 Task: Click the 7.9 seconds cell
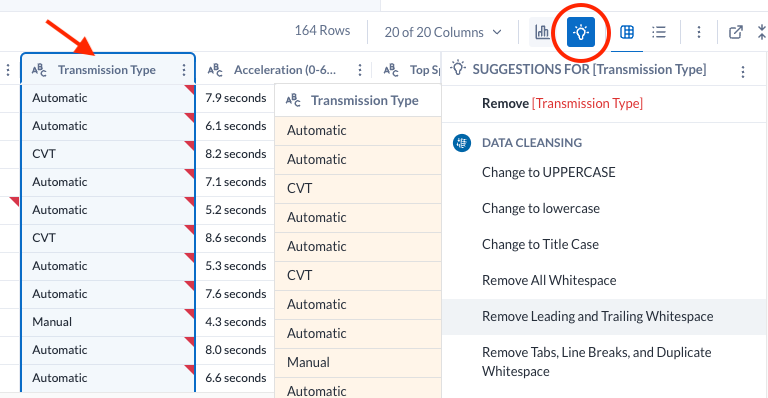pyautogui.click(x=236, y=98)
